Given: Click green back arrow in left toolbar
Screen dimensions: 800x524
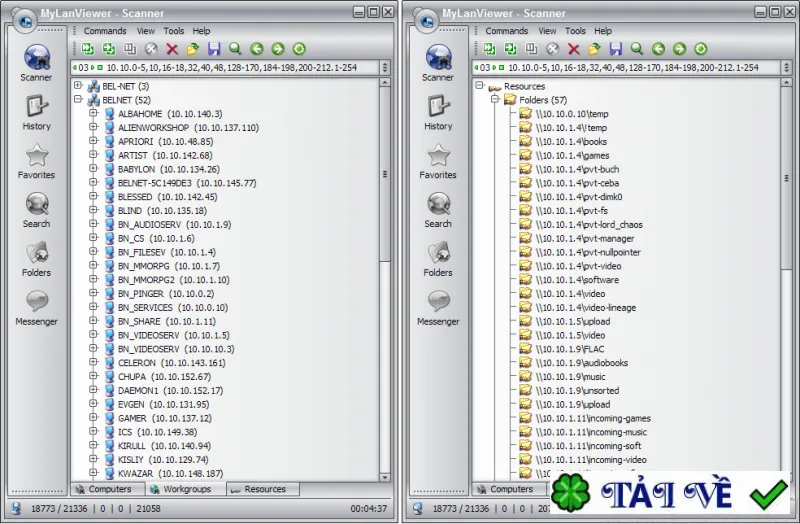Looking at the screenshot, I should (x=257, y=49).
